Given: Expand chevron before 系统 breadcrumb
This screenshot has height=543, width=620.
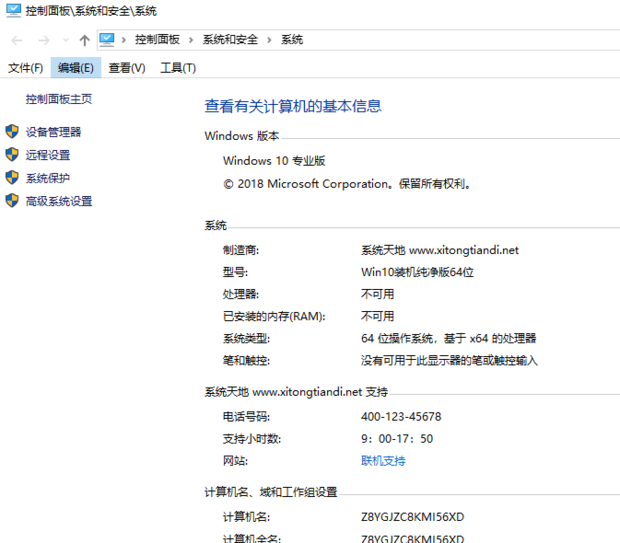Looking at the screenshot, I should click(269, 40).
